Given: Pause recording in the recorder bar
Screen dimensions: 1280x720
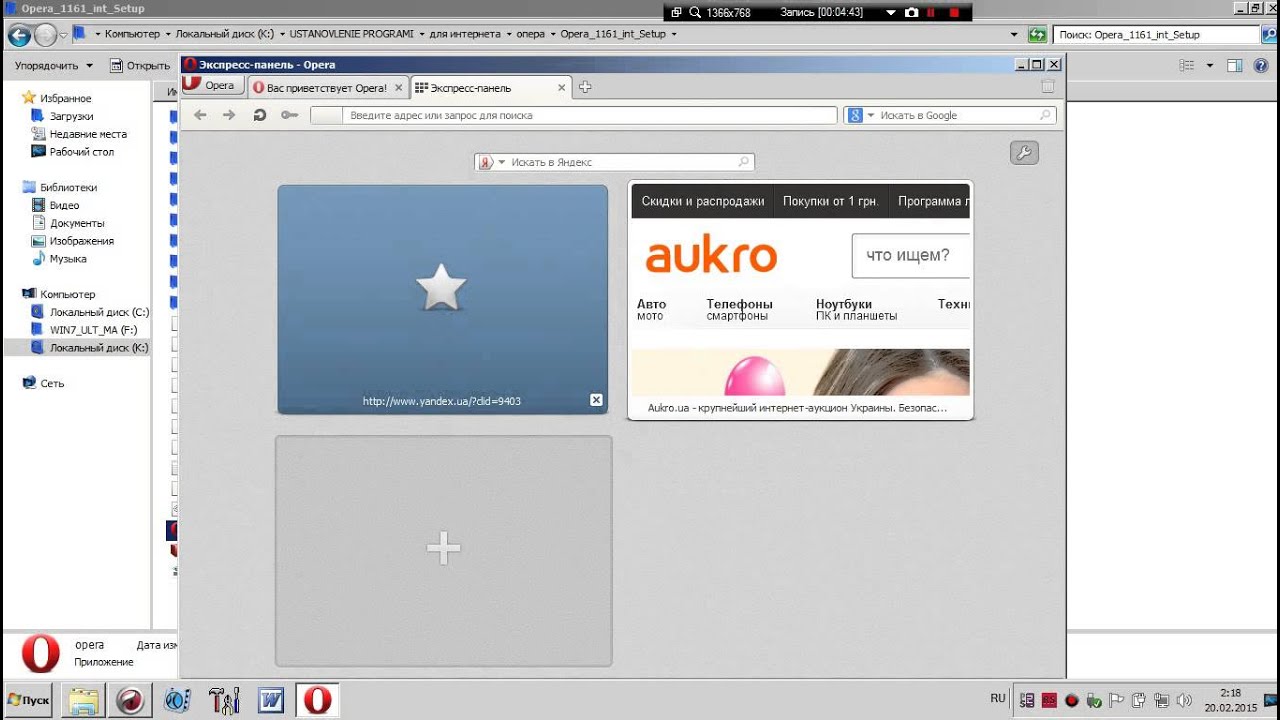Looking at the screenshot, I should 931,12.
